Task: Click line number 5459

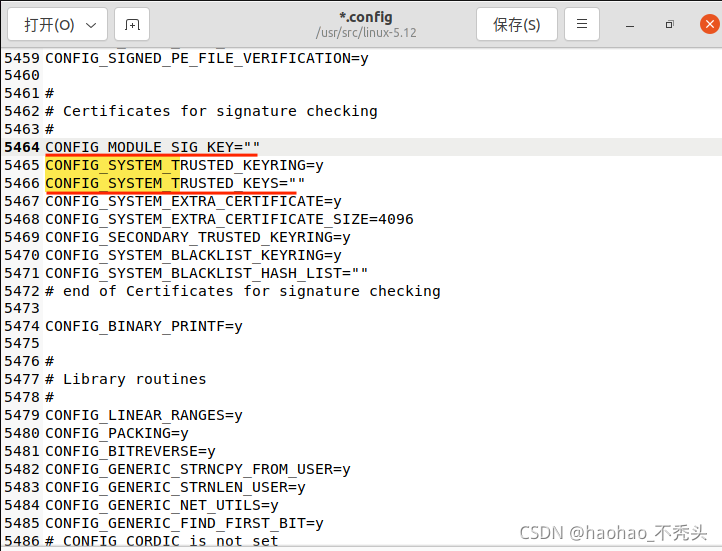Action: pos(21,58)
